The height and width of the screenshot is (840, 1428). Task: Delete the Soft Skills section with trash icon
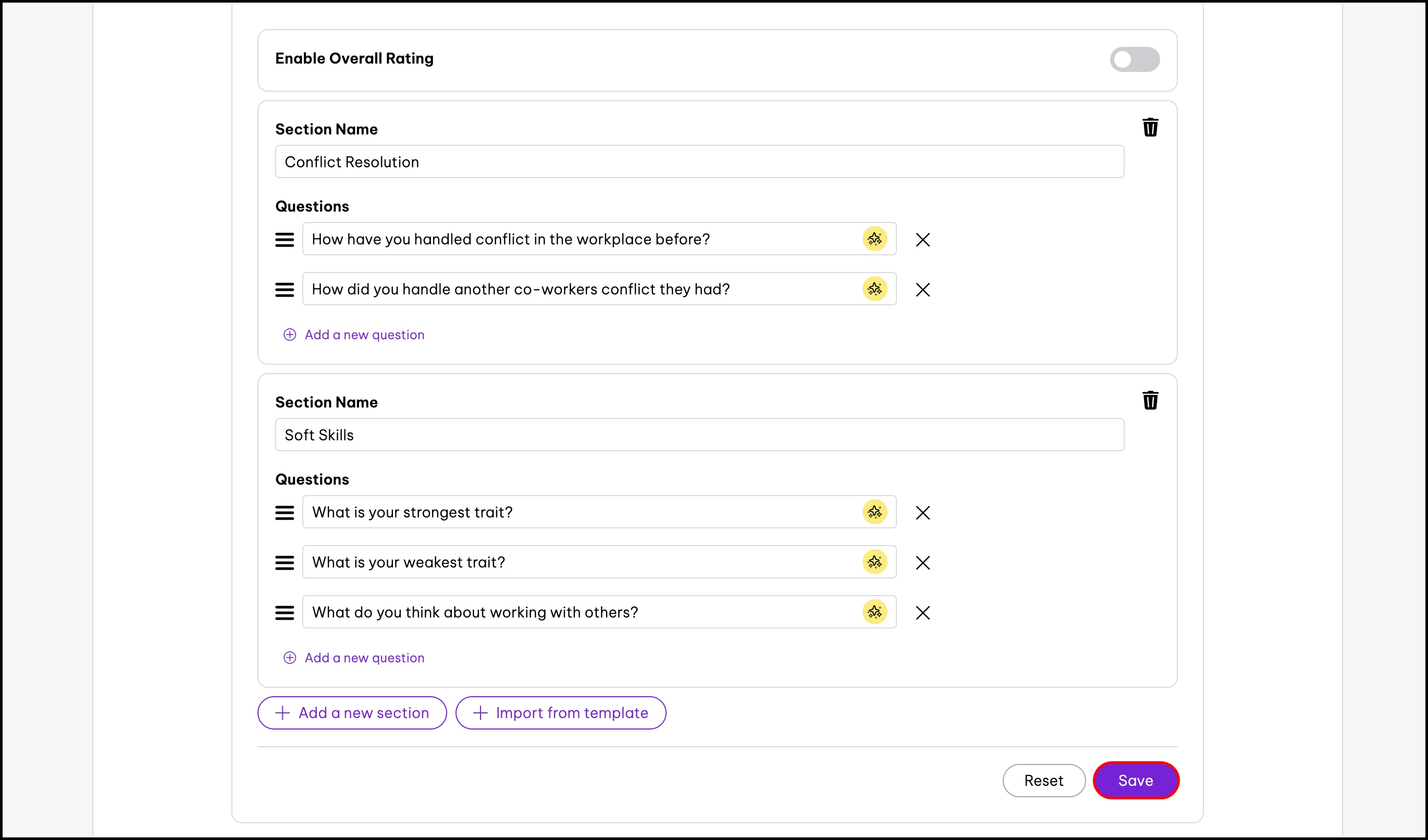click(x=1150, y=400)
